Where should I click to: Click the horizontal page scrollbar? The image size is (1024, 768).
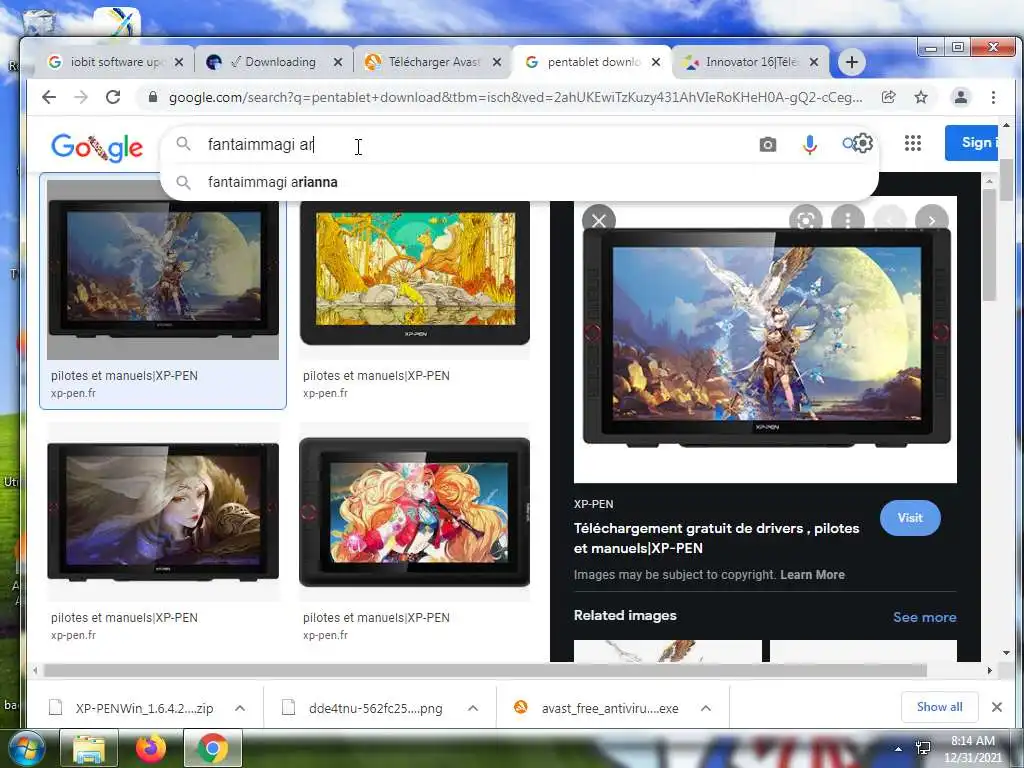(x=485, y=671)
